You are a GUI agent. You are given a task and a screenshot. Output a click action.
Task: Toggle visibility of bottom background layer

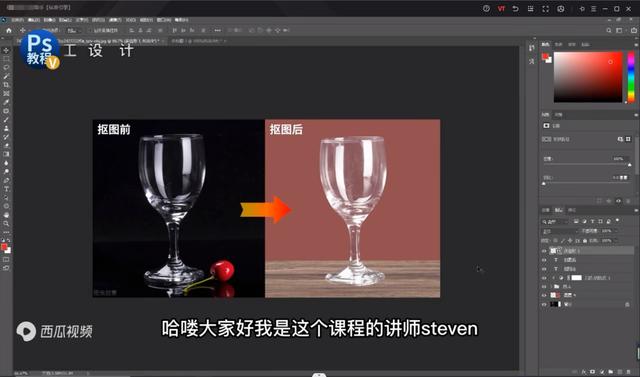pos(544,304)
